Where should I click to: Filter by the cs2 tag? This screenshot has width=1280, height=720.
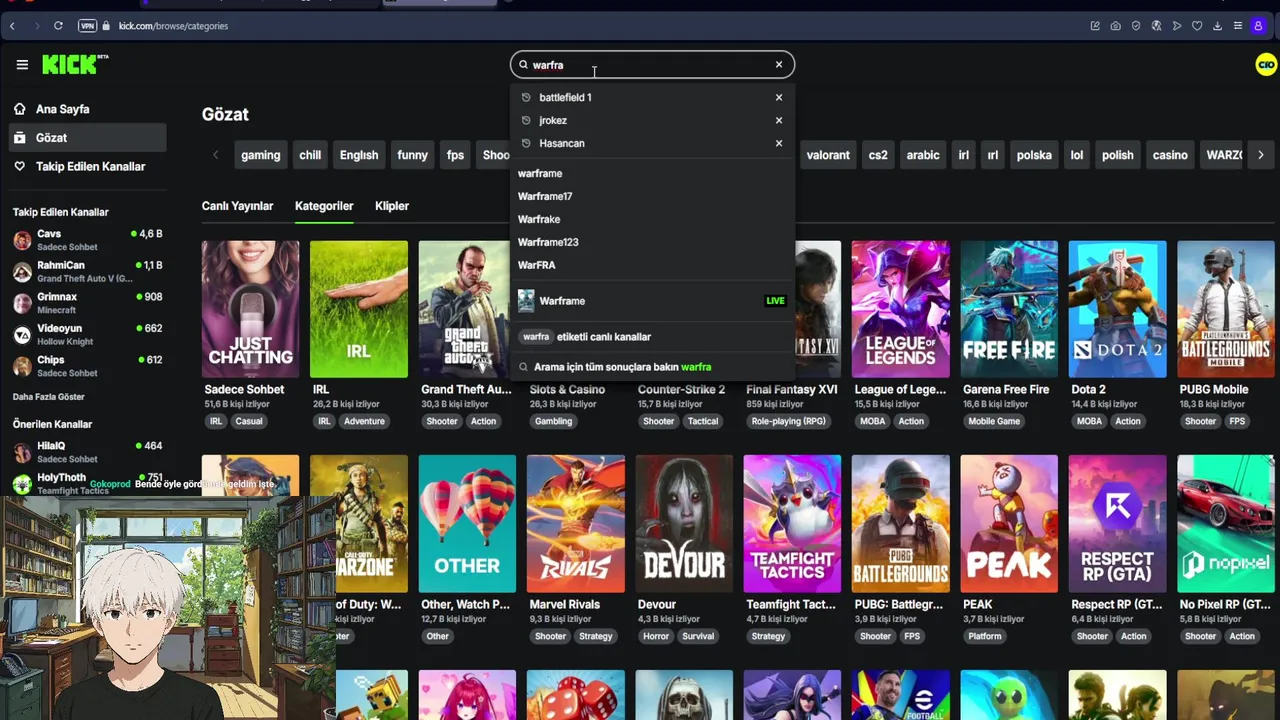coord(878,155)
